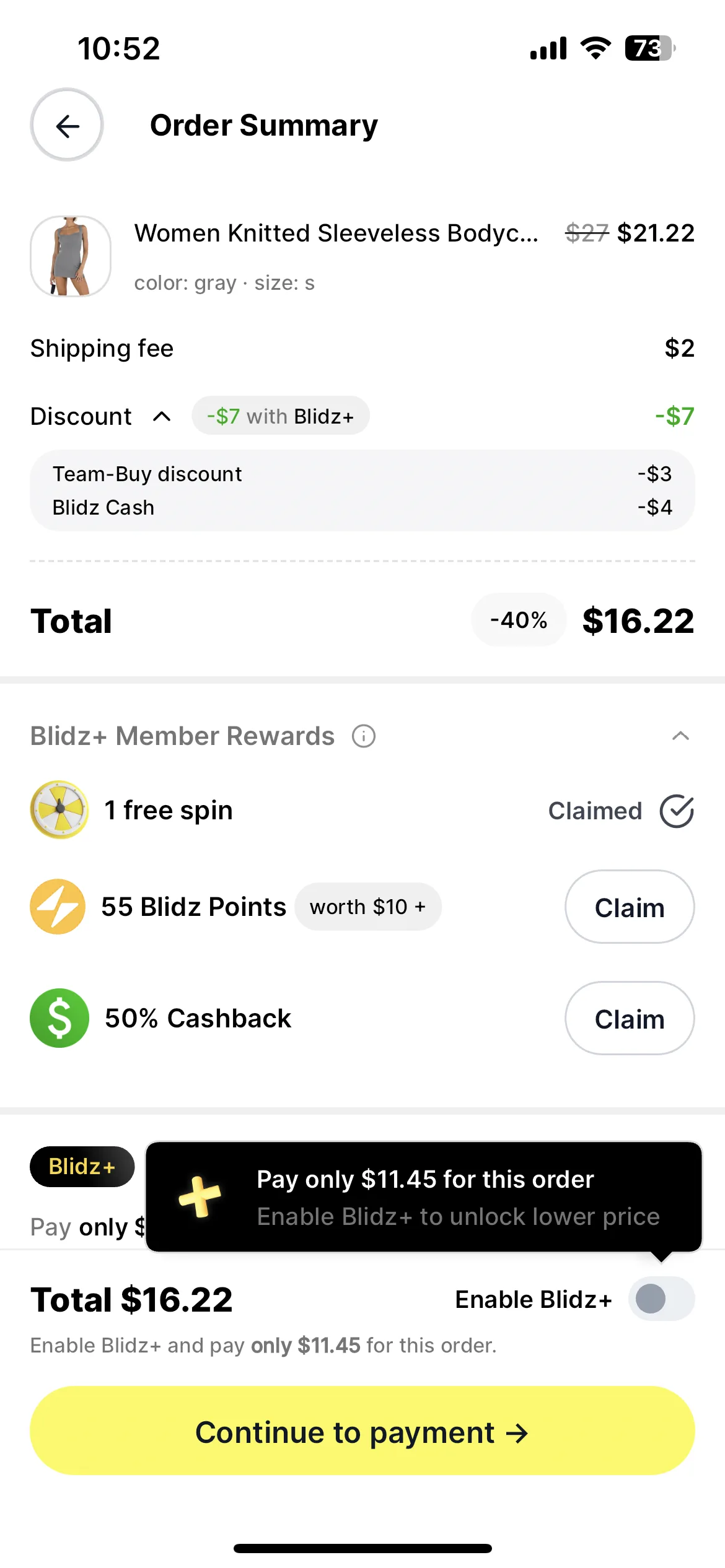Tap the black Blidz+ badge
The width and height of the screenshot is (725, 1568).
pos(82,1167)
